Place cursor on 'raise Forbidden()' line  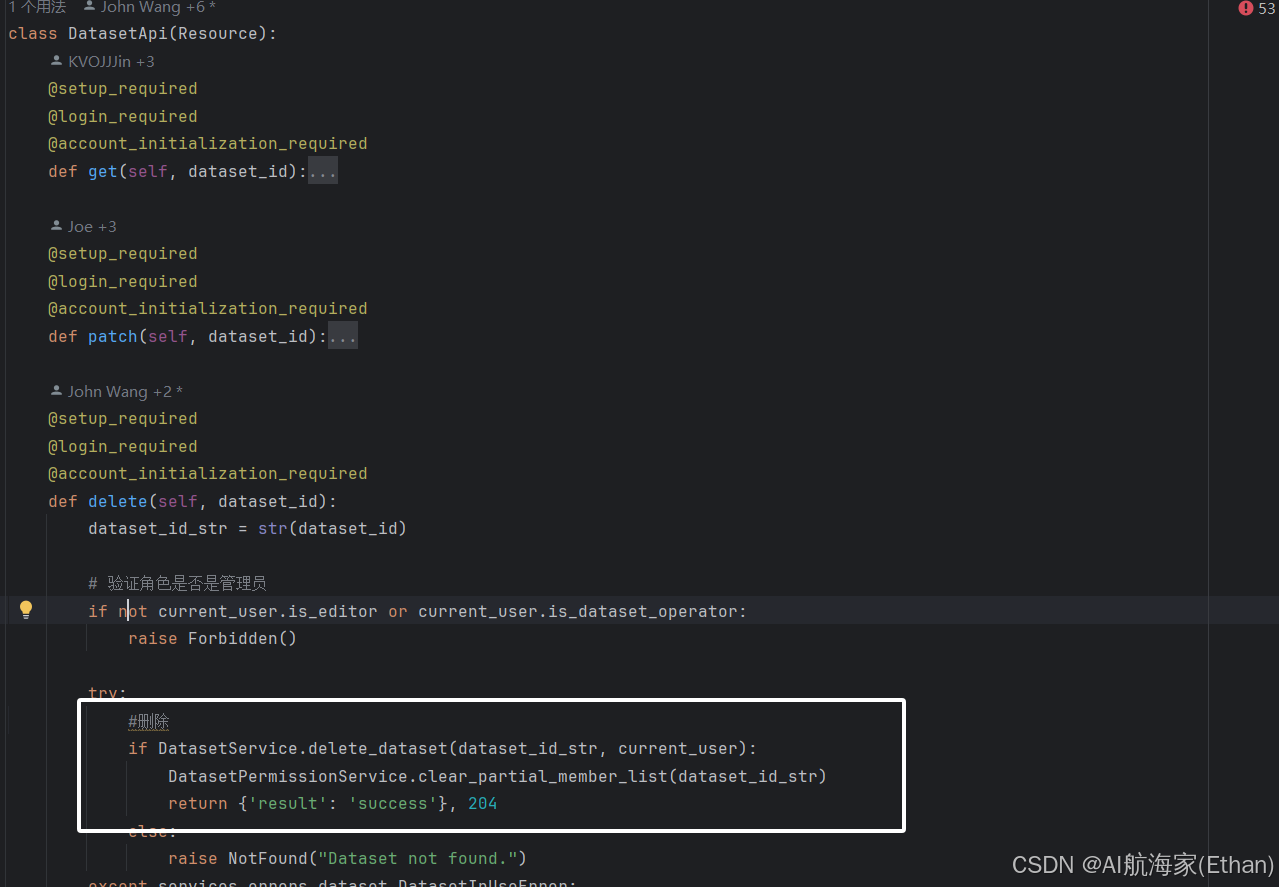pos(213,638)
